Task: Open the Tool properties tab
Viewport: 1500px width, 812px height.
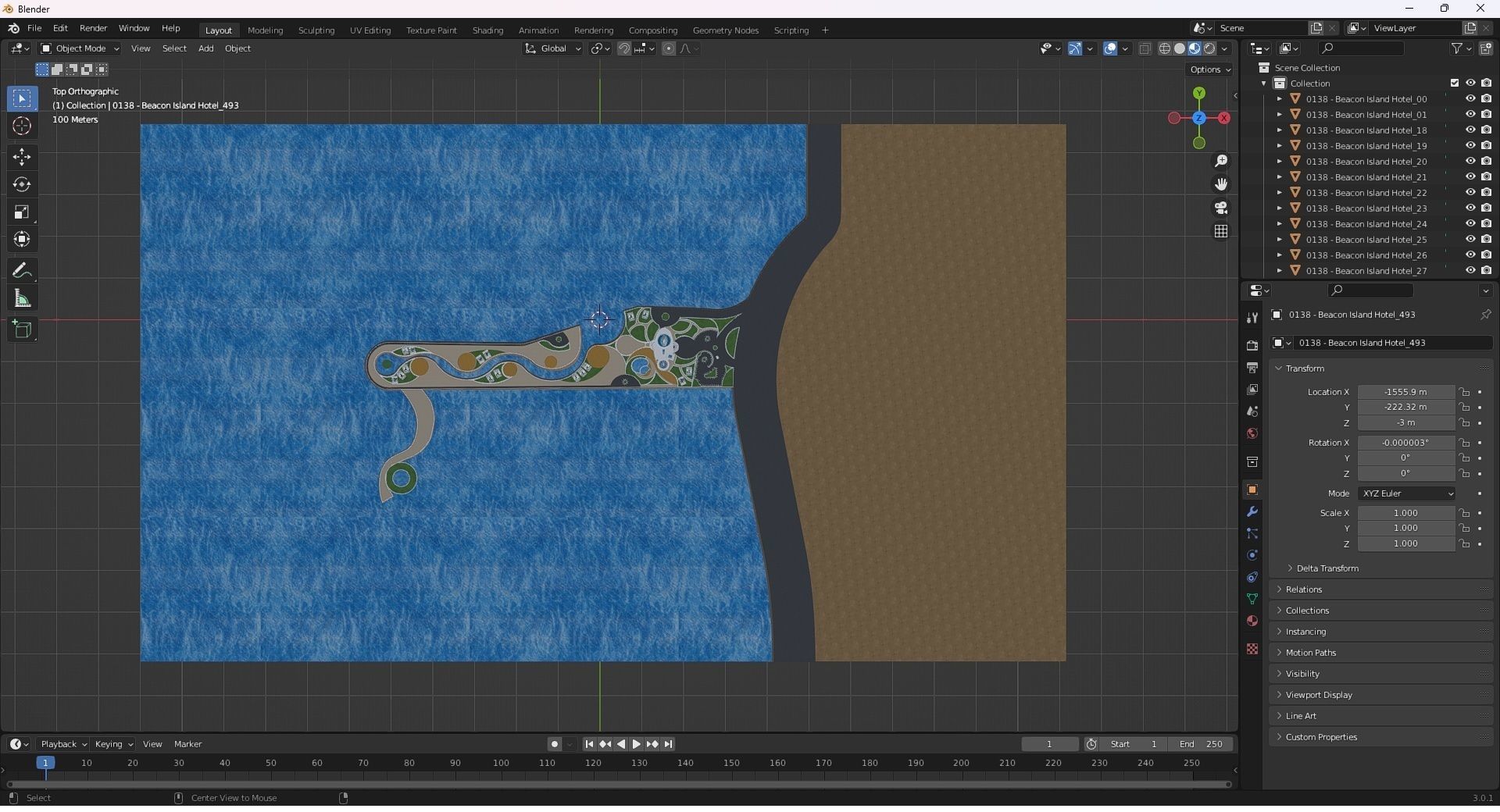Action: pos(1252,318)
